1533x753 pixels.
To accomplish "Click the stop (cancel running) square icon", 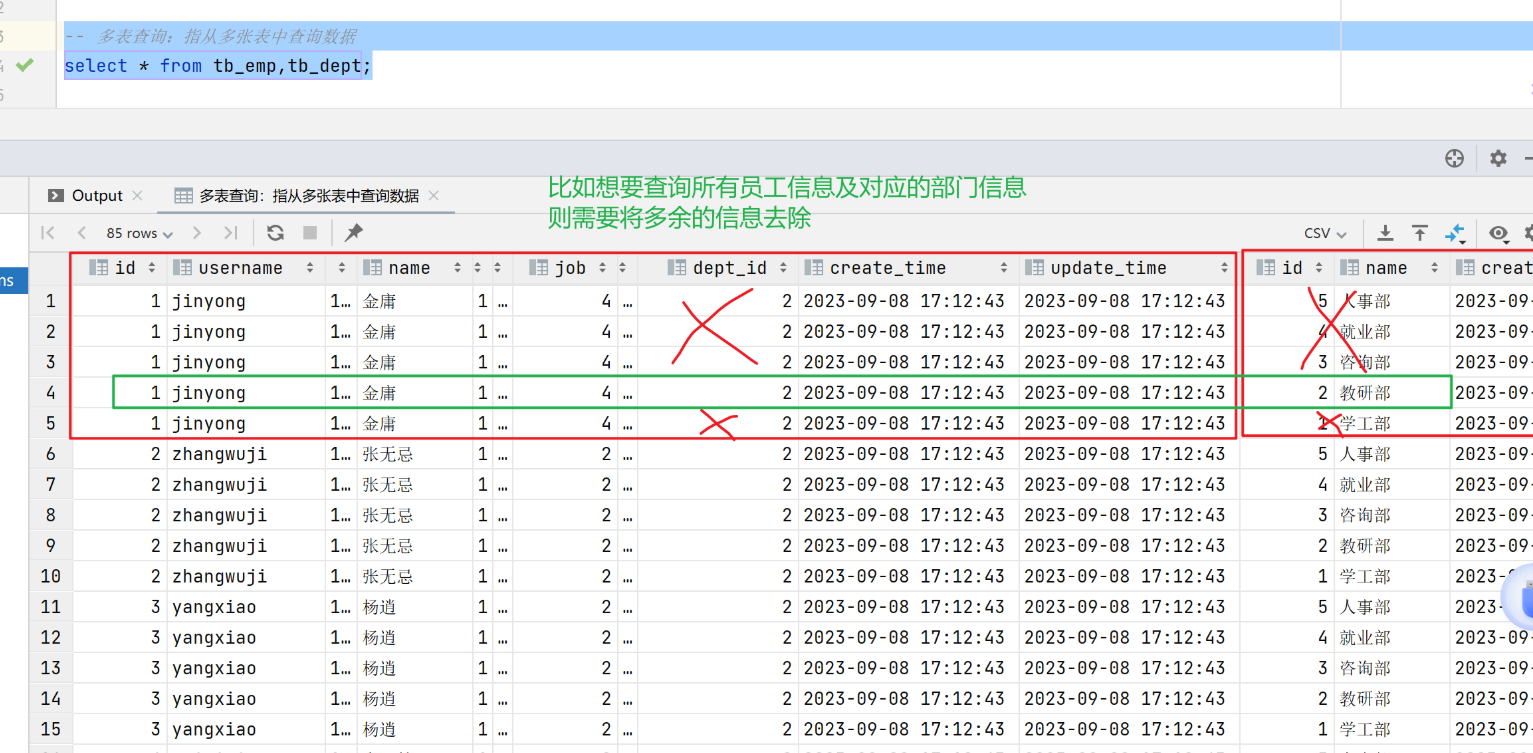I will click(310, 233).
